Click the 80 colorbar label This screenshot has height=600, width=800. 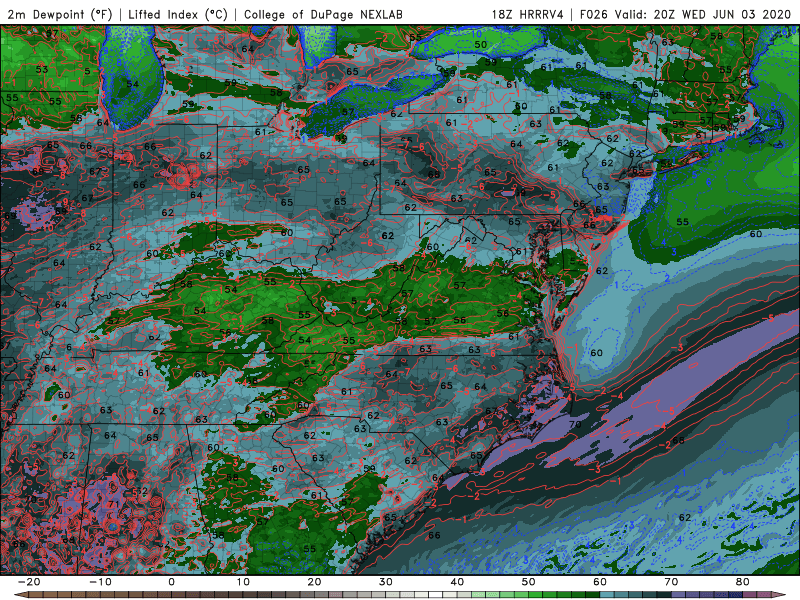click(x=743, y=582)
